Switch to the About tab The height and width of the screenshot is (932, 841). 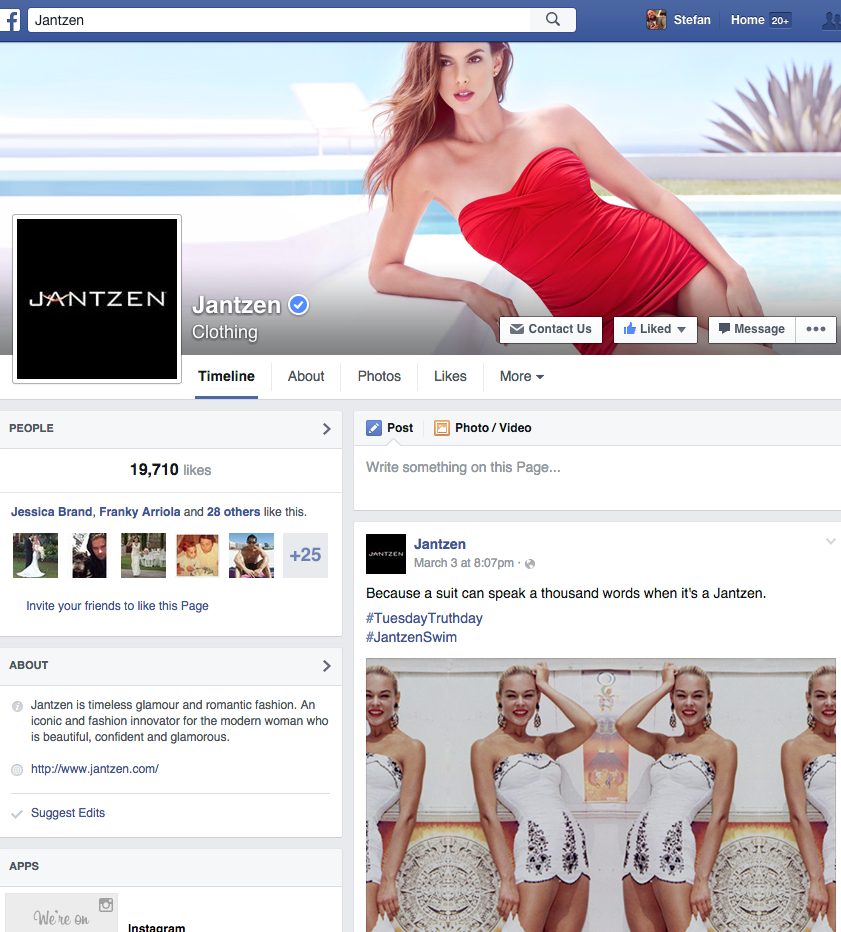306,376
